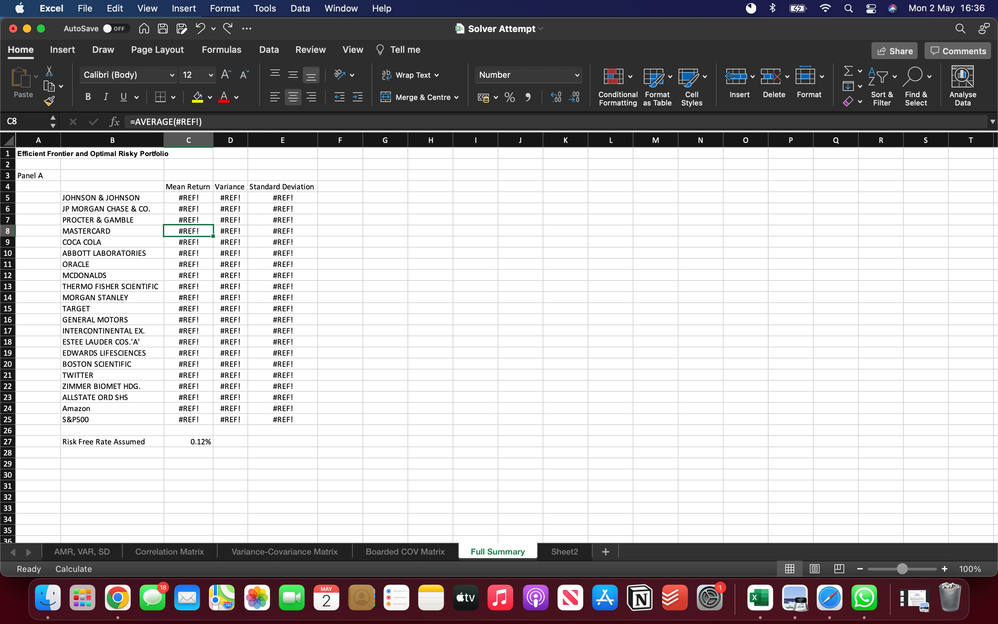The image size is (998, 624).
Task: Switch to Normal view in status bar
Action: (x=789, y=569)
